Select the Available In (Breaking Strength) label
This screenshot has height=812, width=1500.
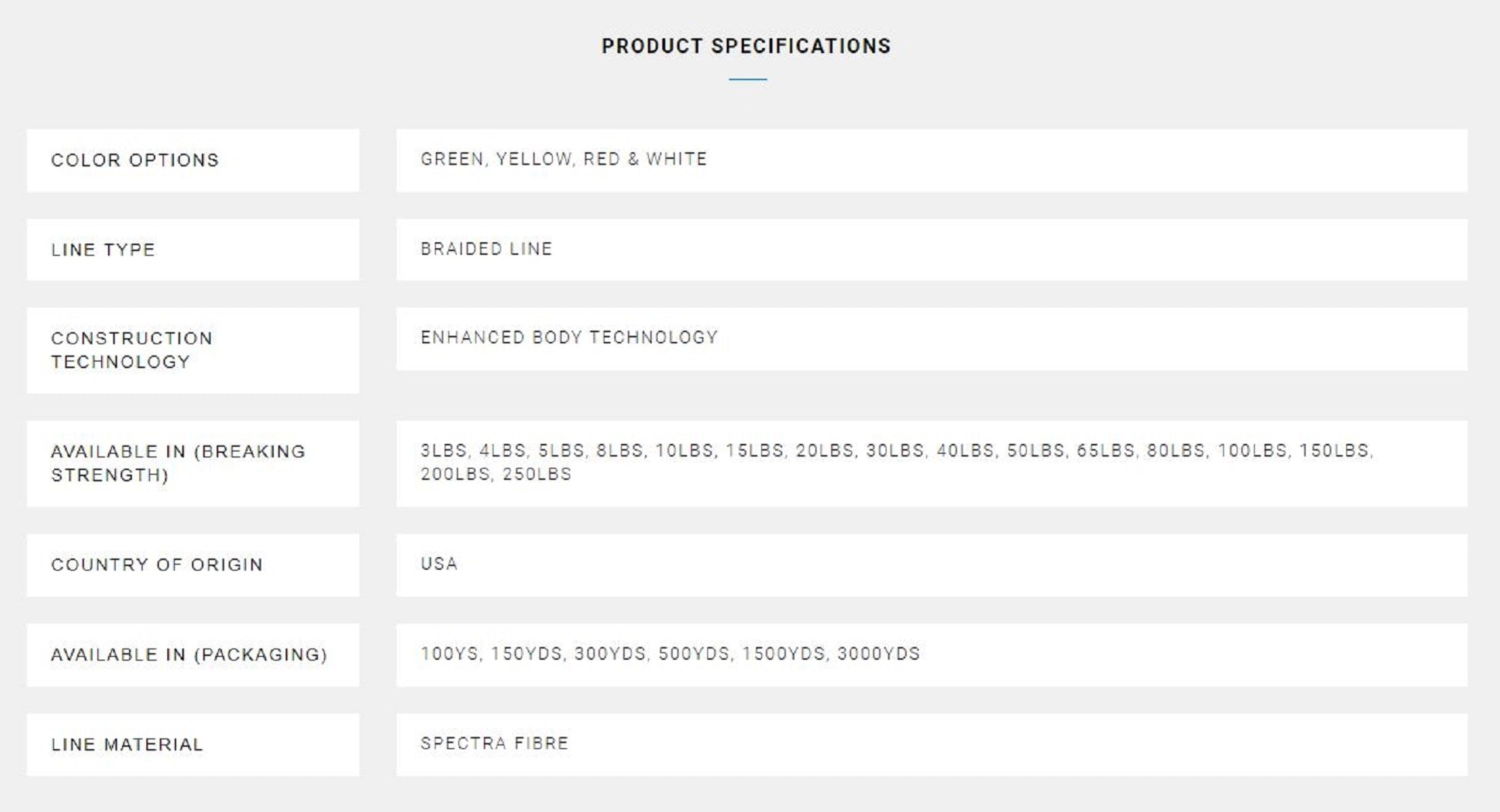(178, 463)
